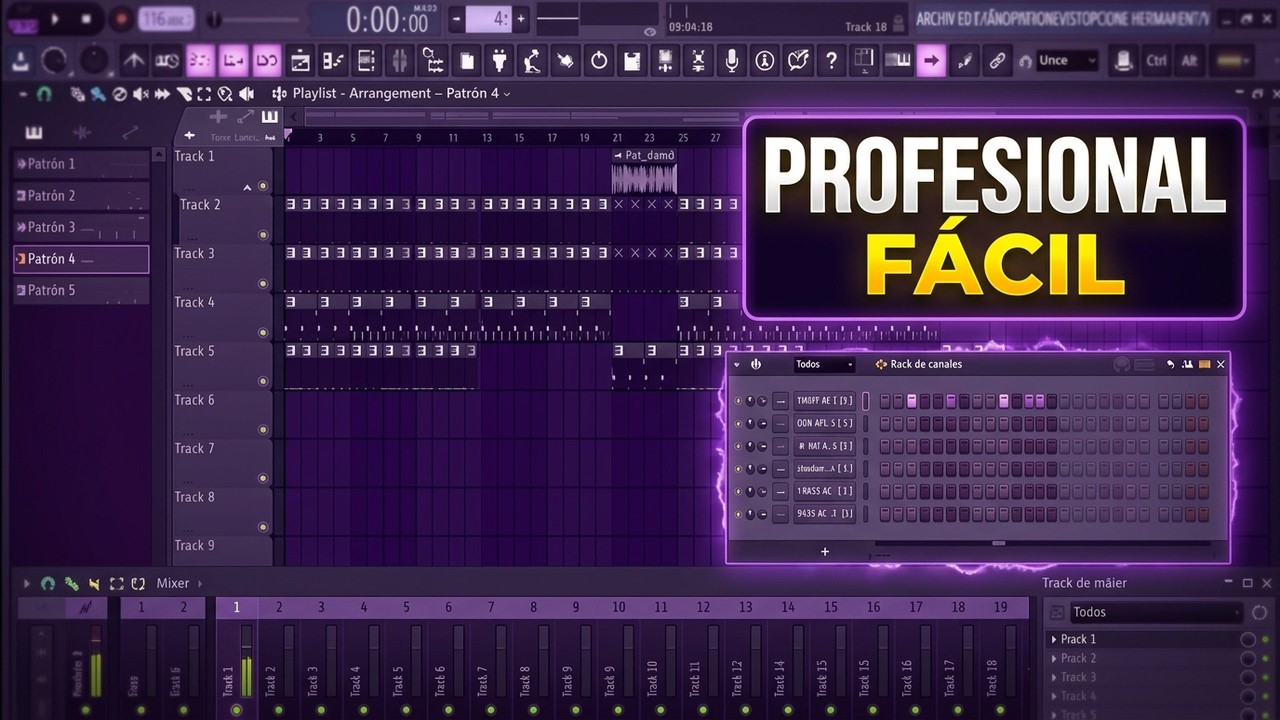Open the Todos dropdown in the mixer side panel
Image resolution: width=1280 pixels, height=720 pixels.
1156,612
